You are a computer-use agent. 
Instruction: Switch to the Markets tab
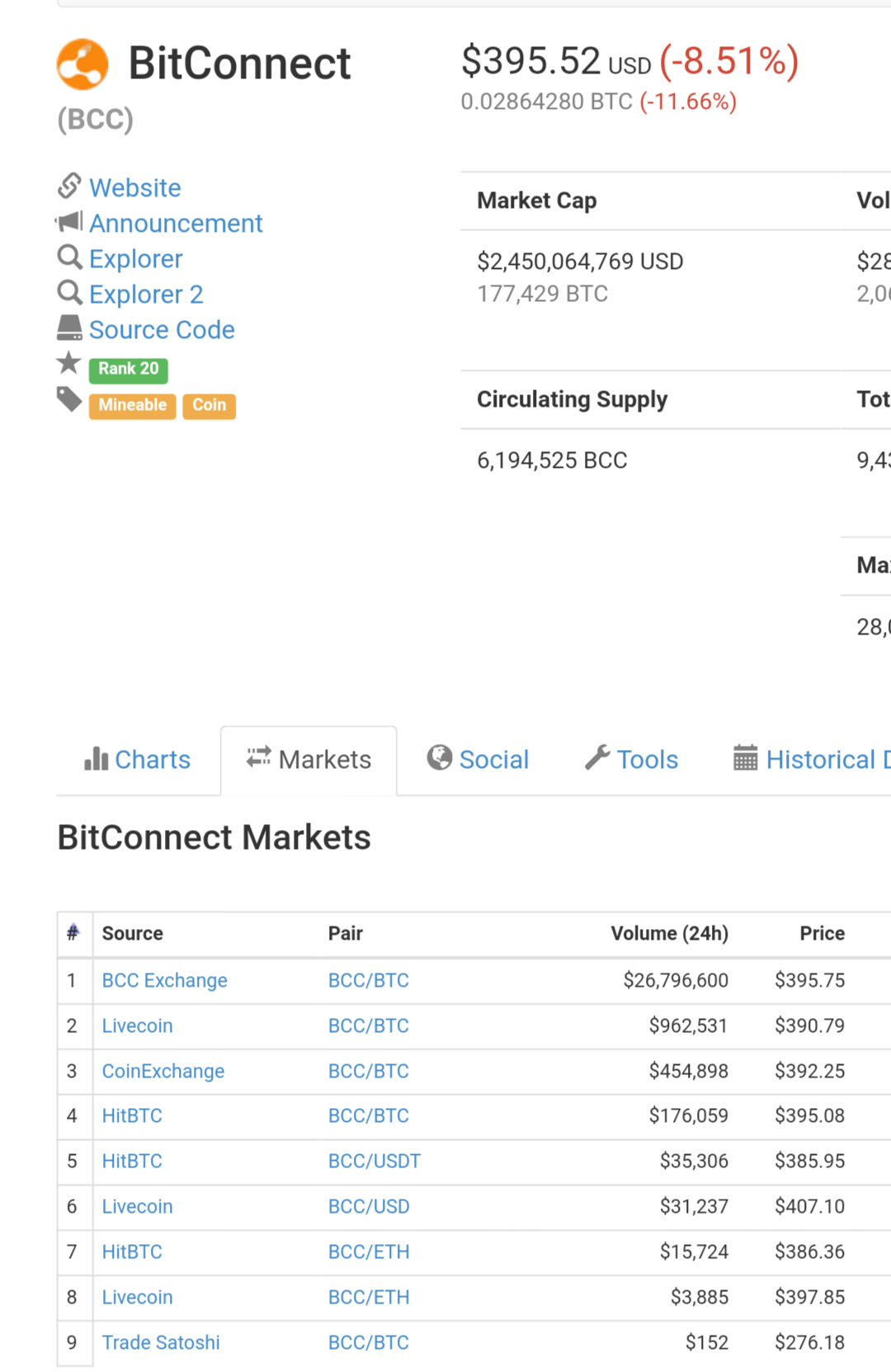[x=309, y=760]
